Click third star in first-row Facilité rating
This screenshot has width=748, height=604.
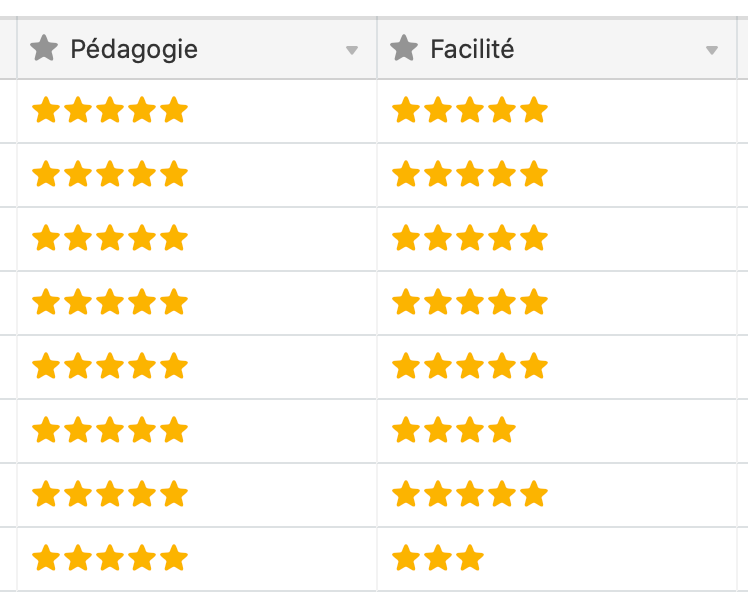coord(470,110)
